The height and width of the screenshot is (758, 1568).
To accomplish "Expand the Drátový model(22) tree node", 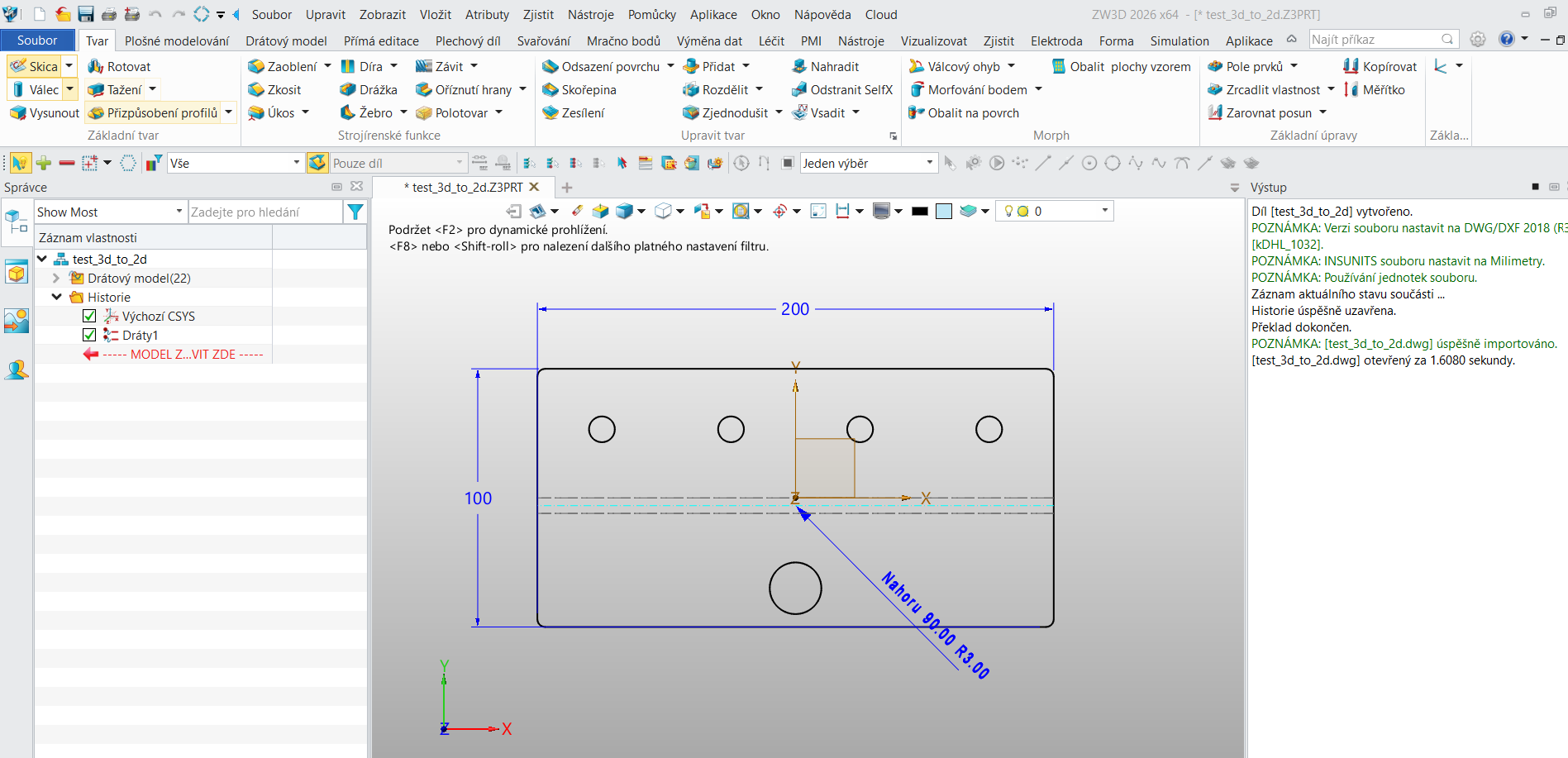I will (56, 278).
